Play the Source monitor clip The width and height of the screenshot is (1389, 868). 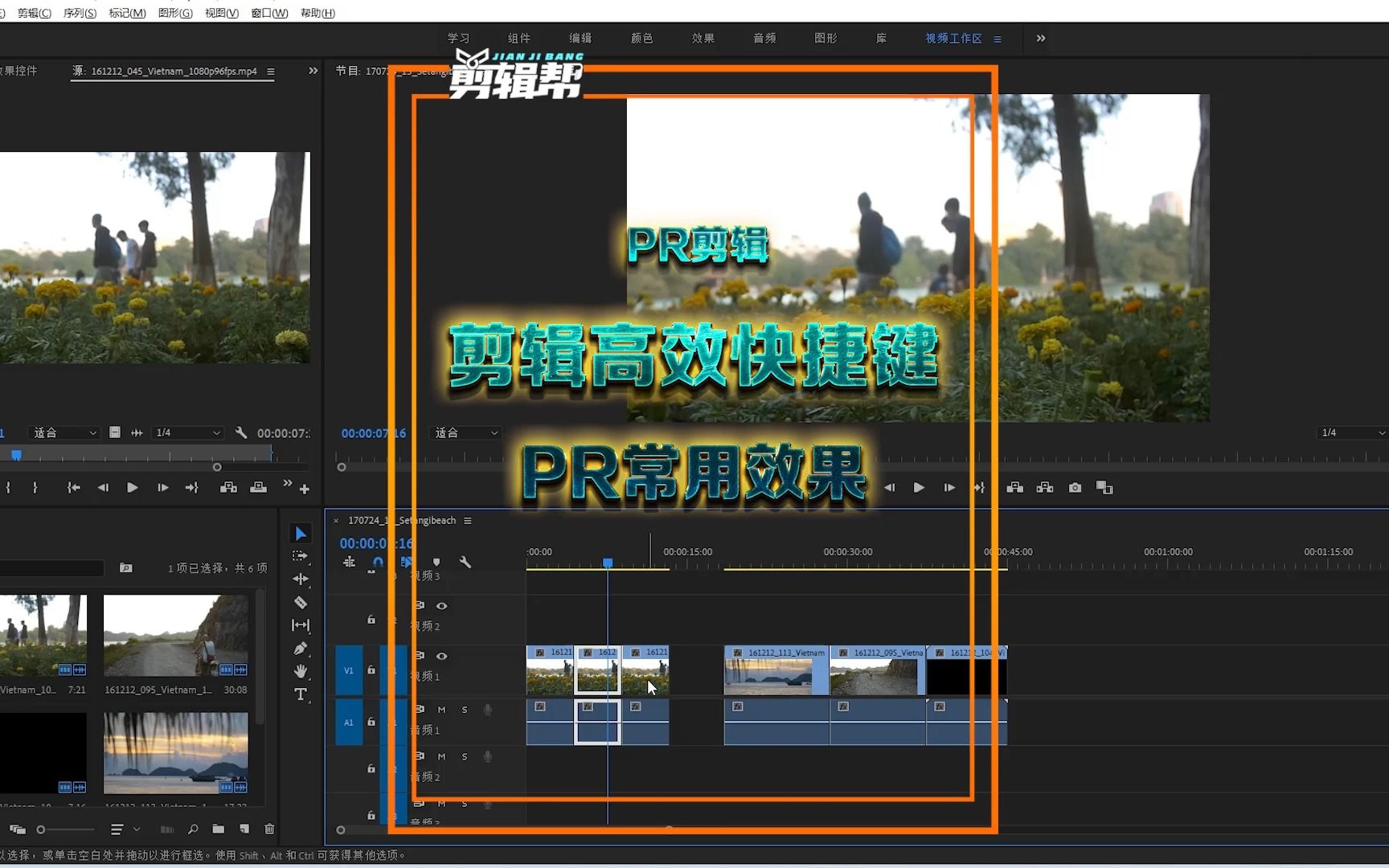[x=133, y=488]
